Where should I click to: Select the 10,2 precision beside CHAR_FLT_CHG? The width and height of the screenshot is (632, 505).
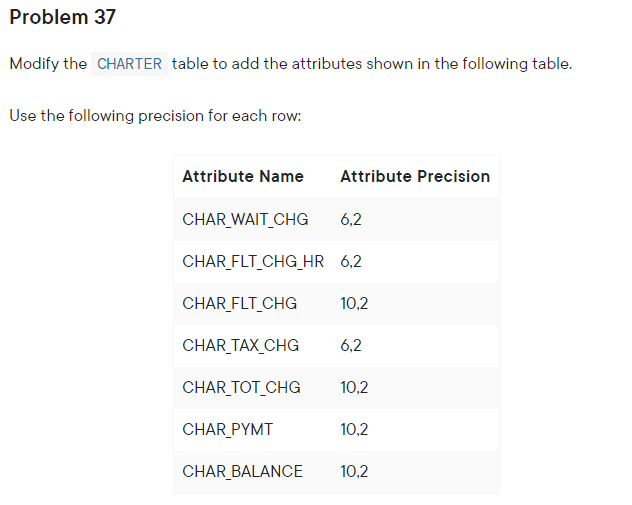click(354, 304)
